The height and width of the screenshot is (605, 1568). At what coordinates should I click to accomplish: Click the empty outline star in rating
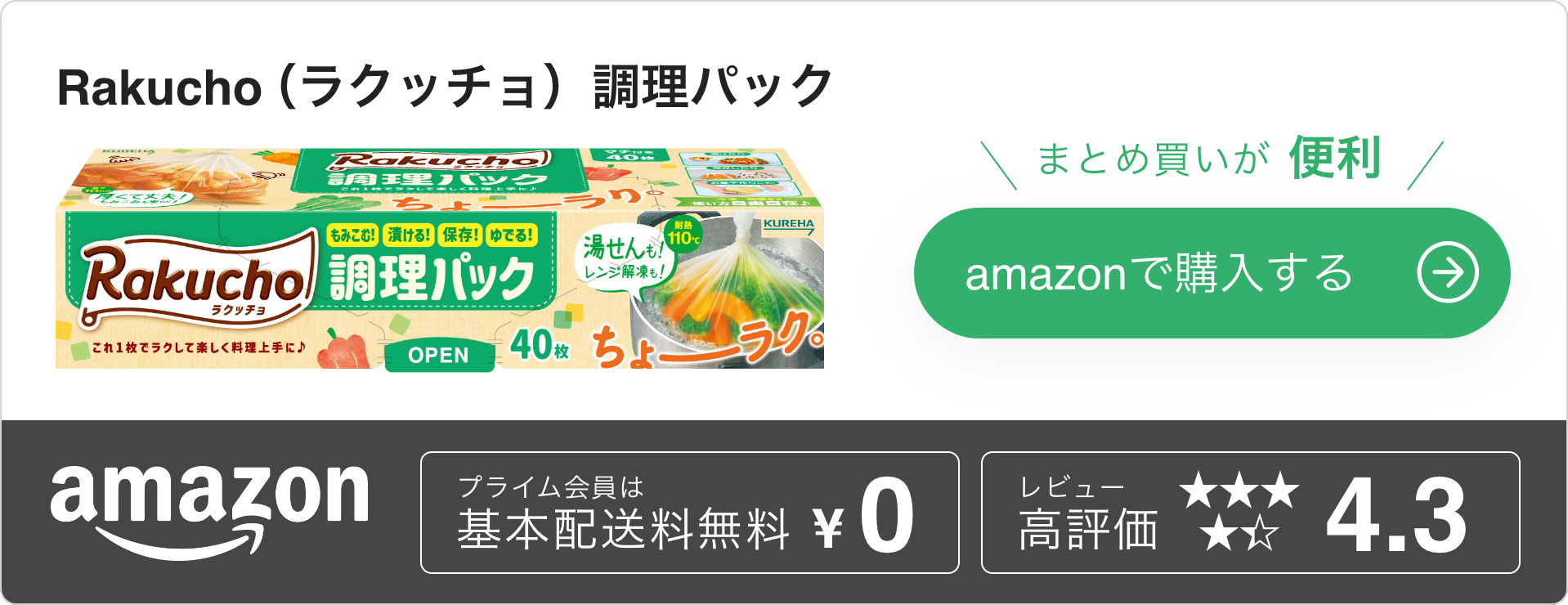(x=1262, y=534)
